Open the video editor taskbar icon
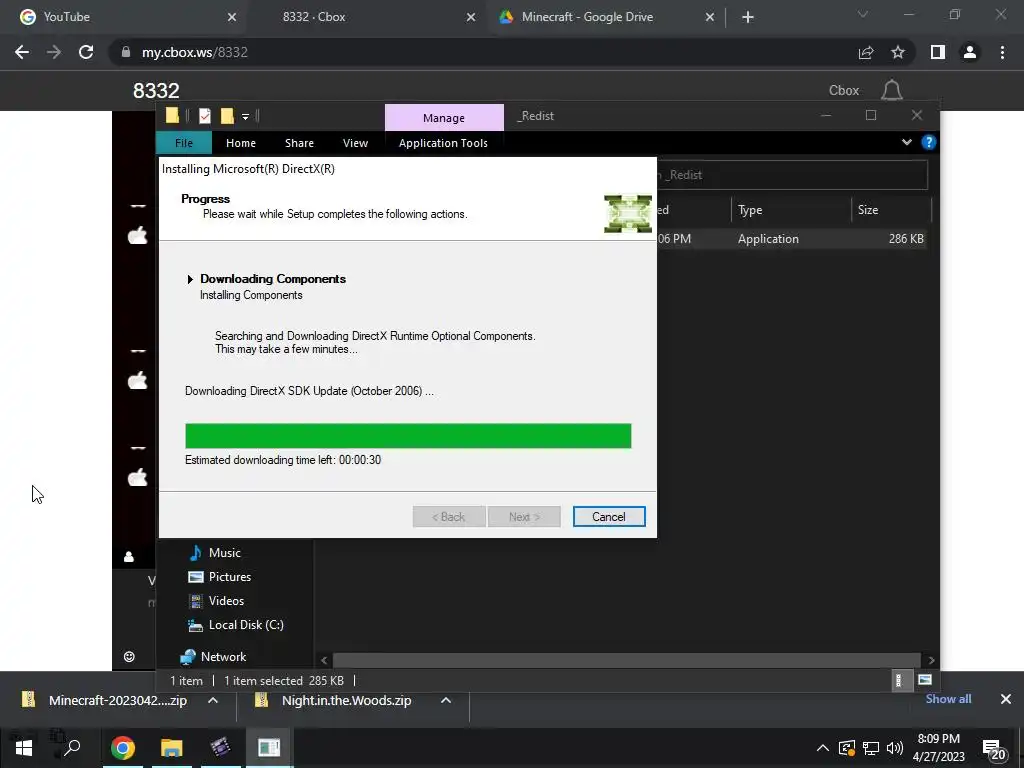This screenshot has width=1024, height=768. [220, 748]
